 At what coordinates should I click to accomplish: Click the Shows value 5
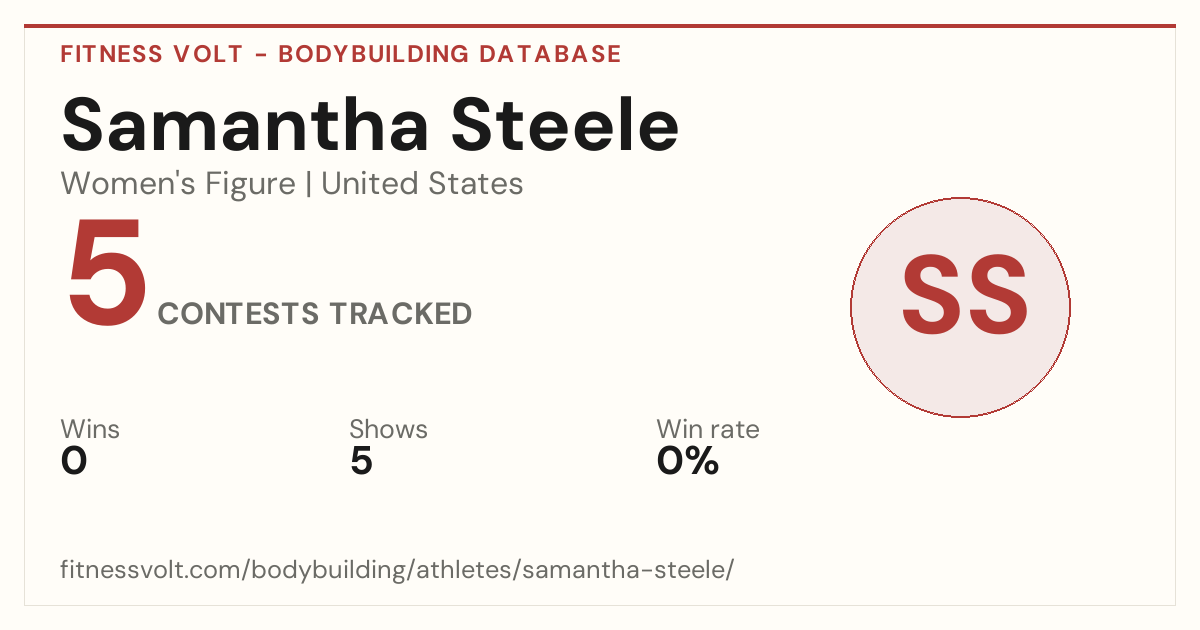361,461
